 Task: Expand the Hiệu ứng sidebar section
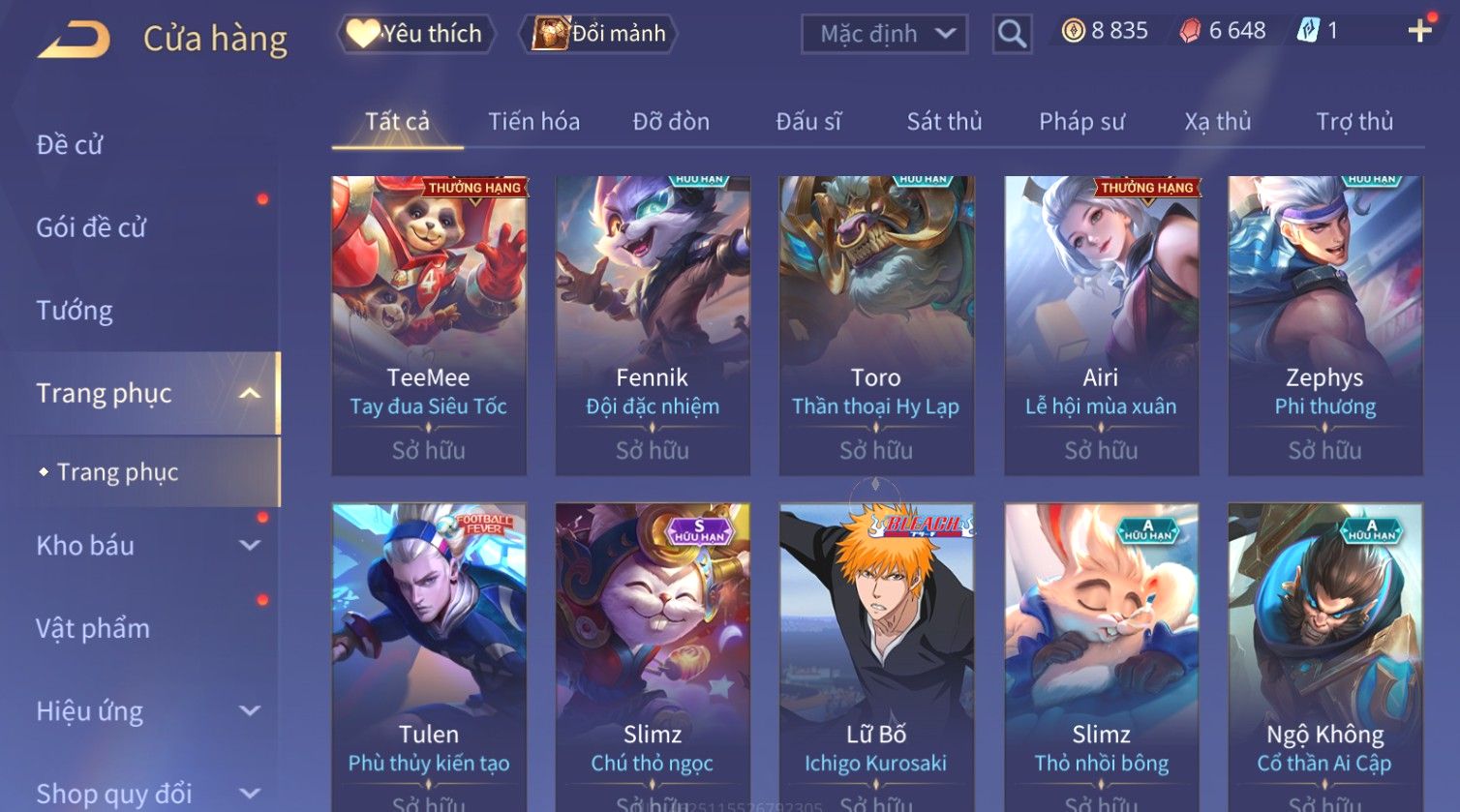250,711
